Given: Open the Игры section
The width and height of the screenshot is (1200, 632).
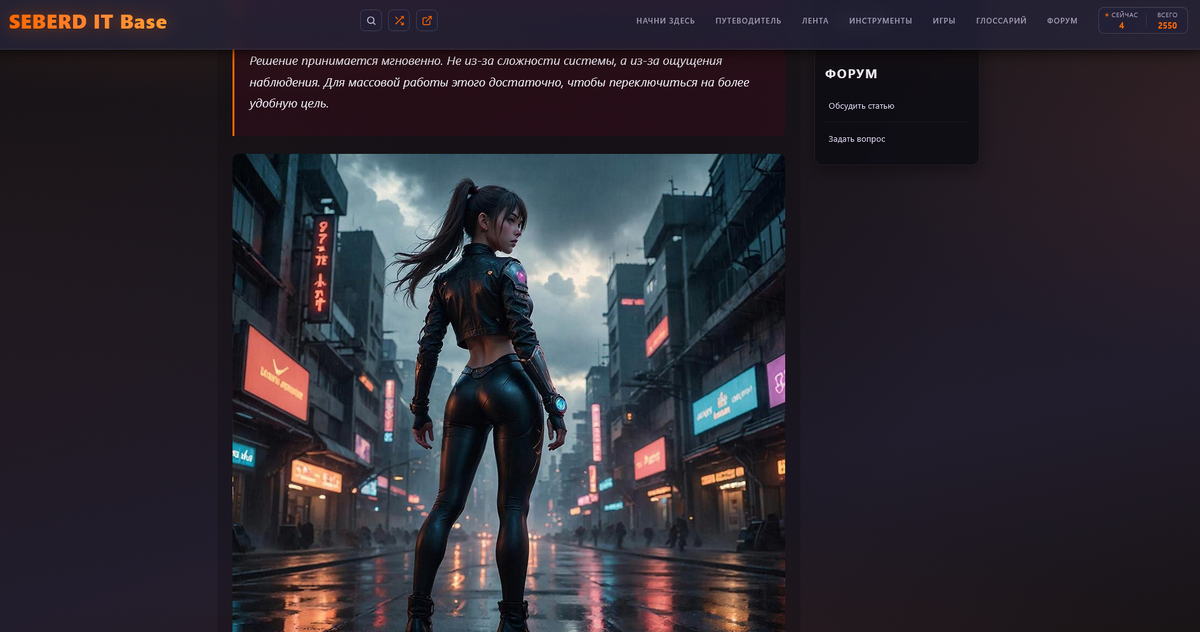Looking at the screenshot, I should (944, 21).
